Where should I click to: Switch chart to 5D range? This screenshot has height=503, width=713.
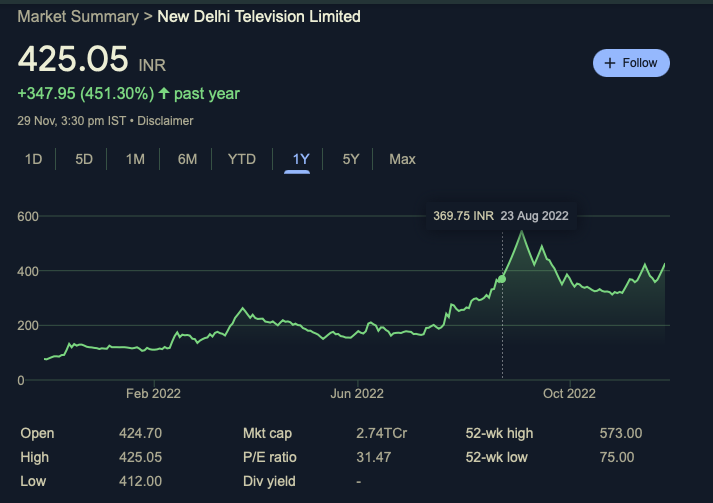coord(84,159)
